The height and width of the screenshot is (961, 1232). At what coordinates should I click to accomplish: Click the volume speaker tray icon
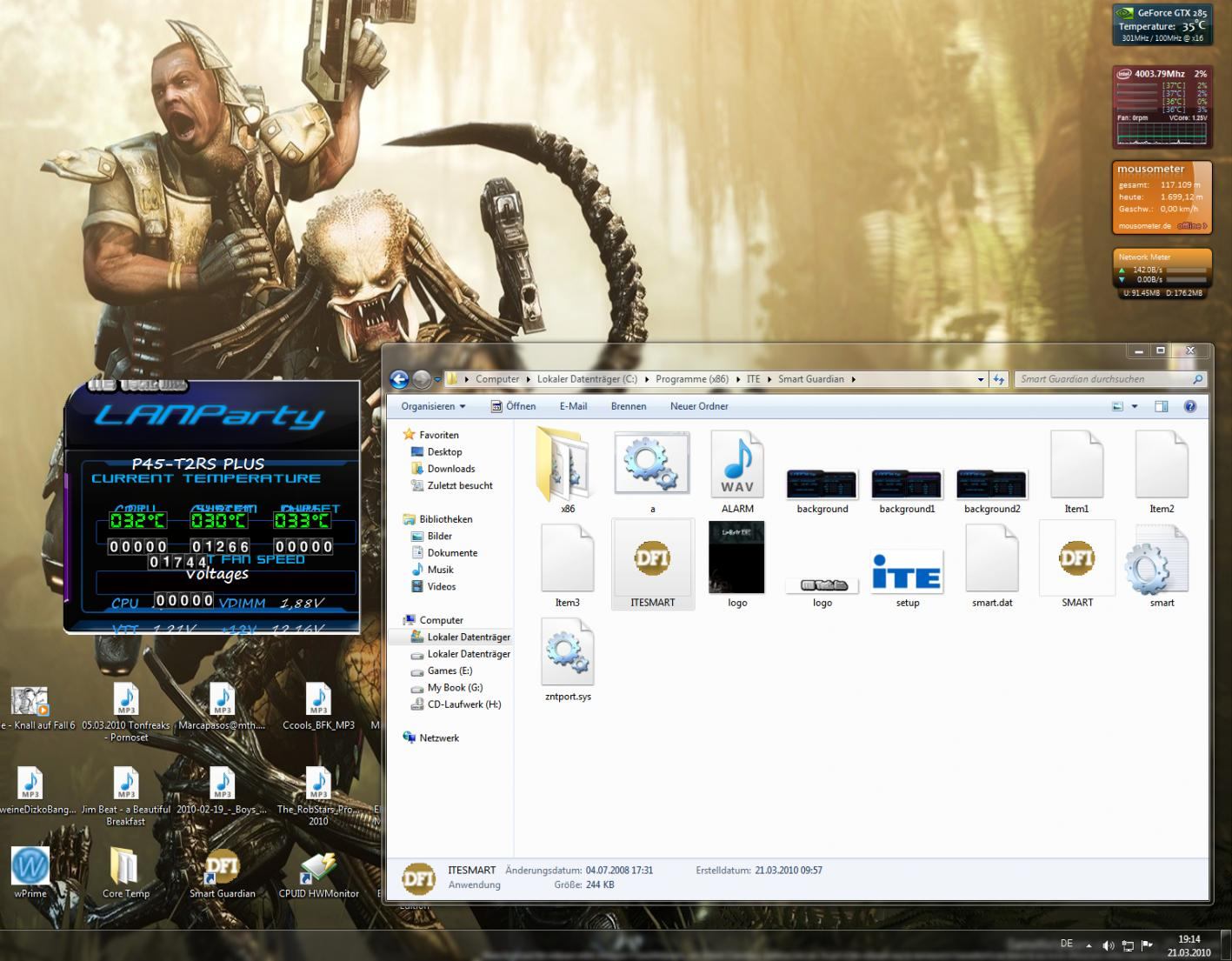1108,945
